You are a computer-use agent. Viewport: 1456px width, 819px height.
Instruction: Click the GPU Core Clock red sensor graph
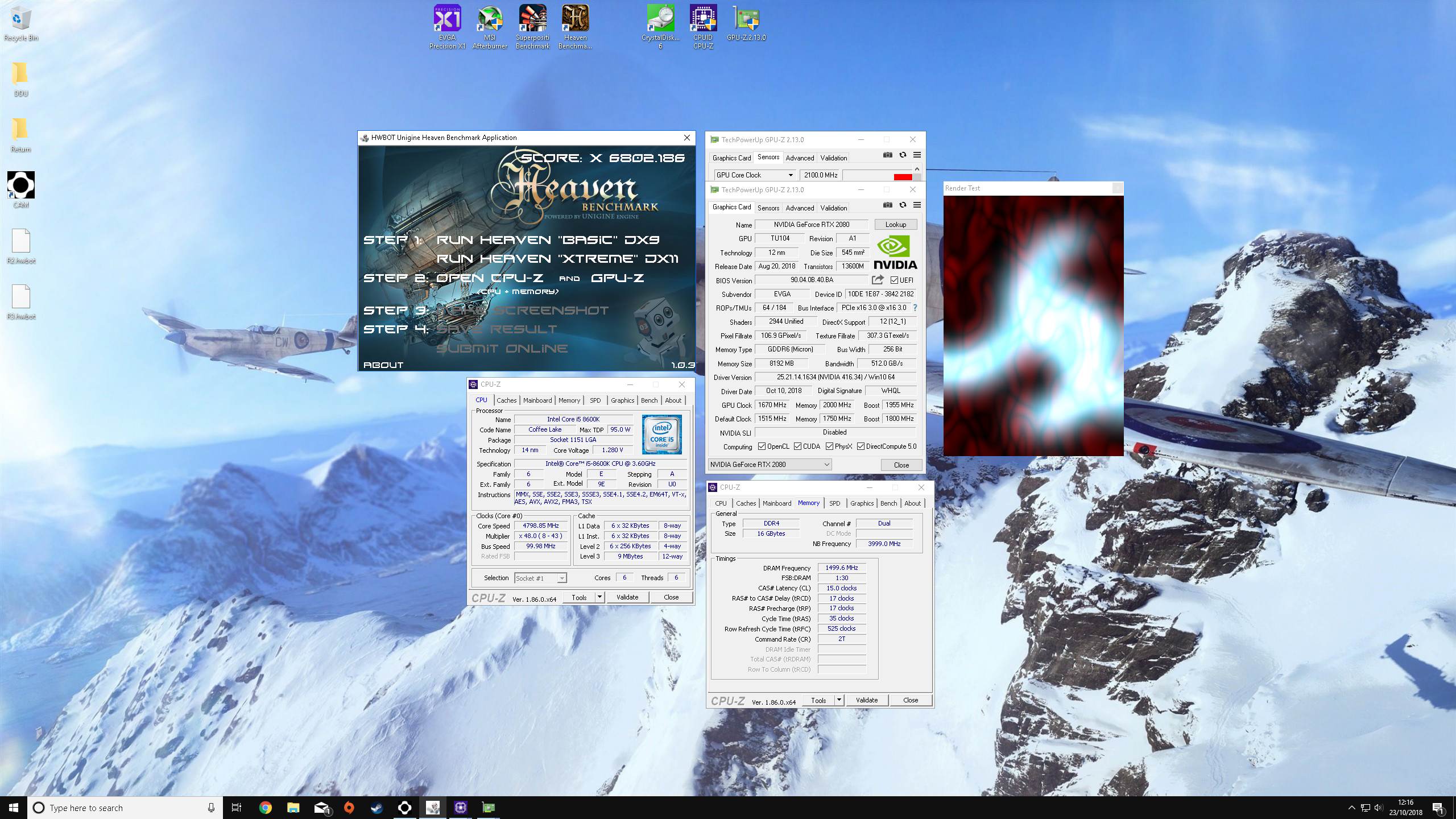pyautogui.click(x=878, y=175)
